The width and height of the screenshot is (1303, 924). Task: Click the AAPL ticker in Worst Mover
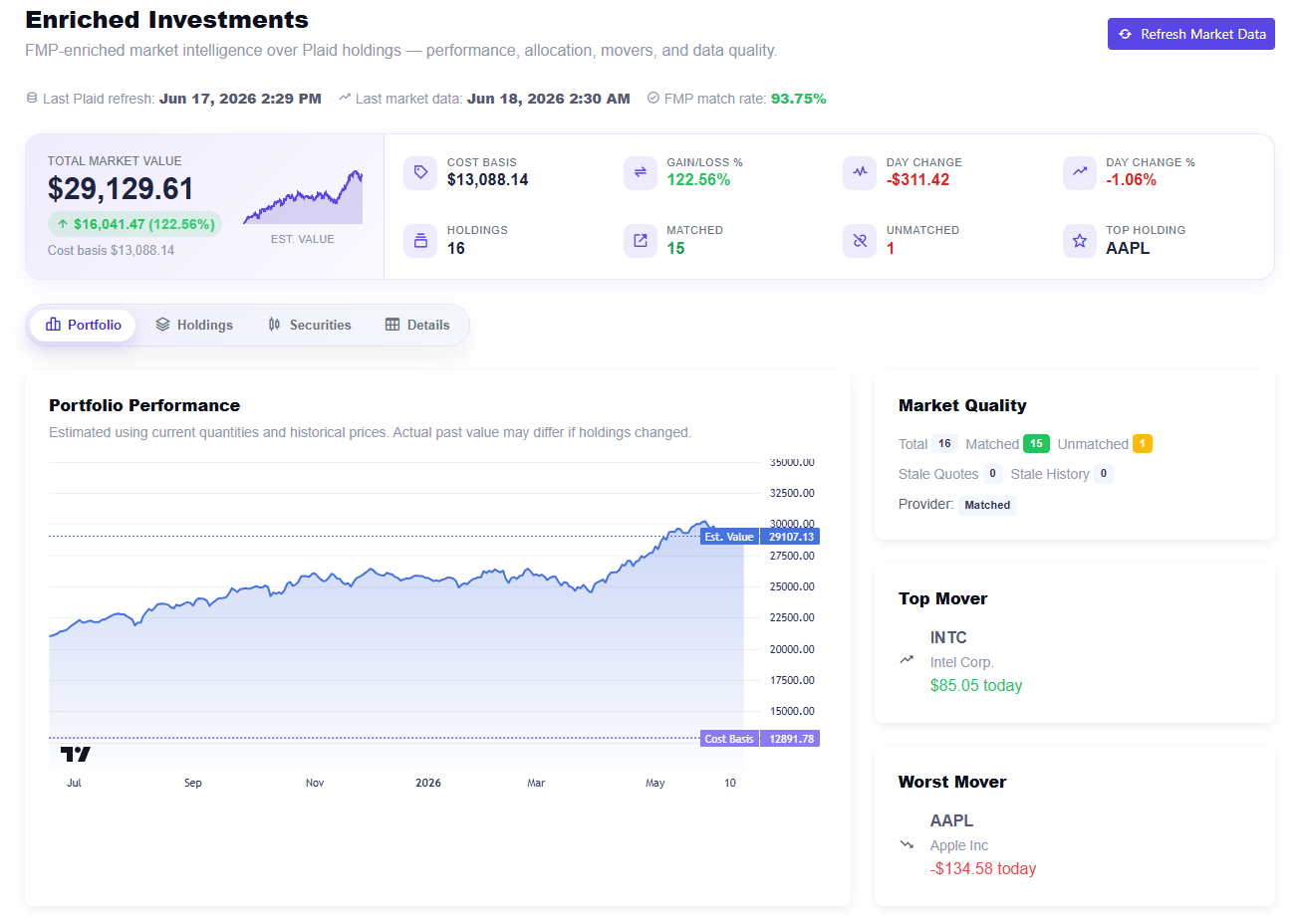951,820
